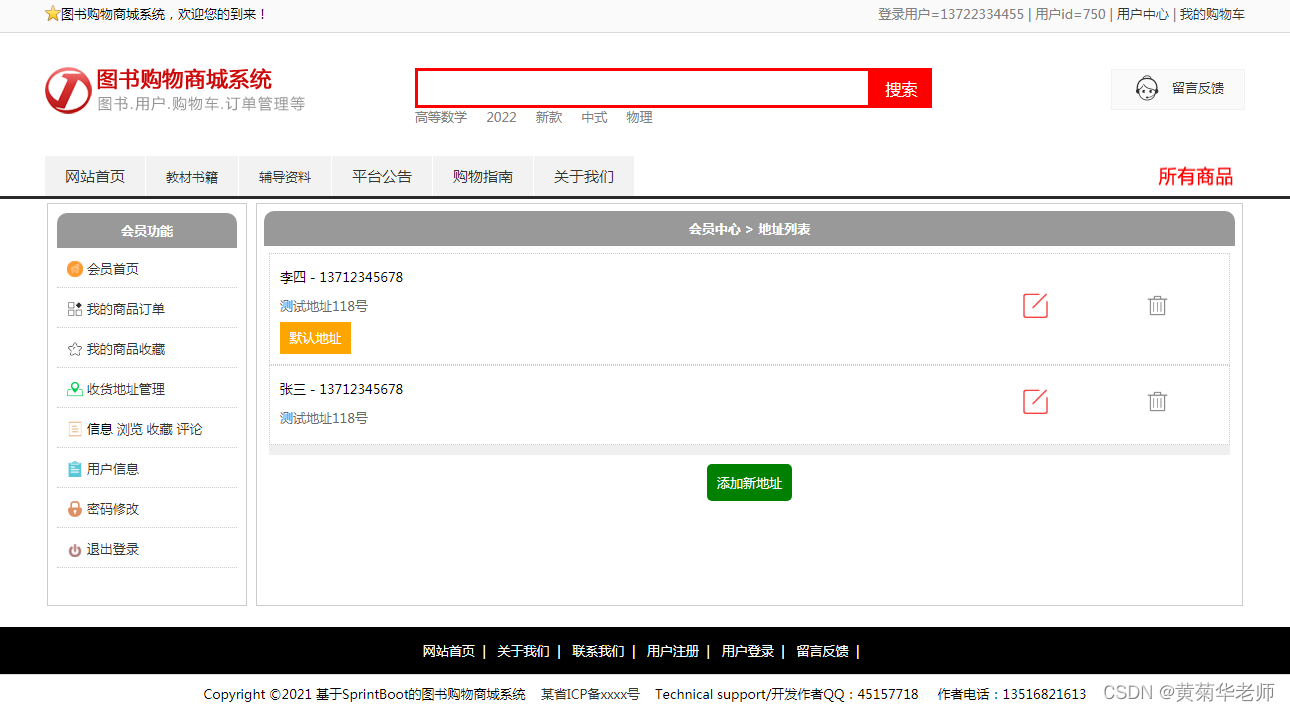The width and height of the screenshot is (1290, 712).
Task: Click the gold star icon in top bar
Action: point(52,14)
